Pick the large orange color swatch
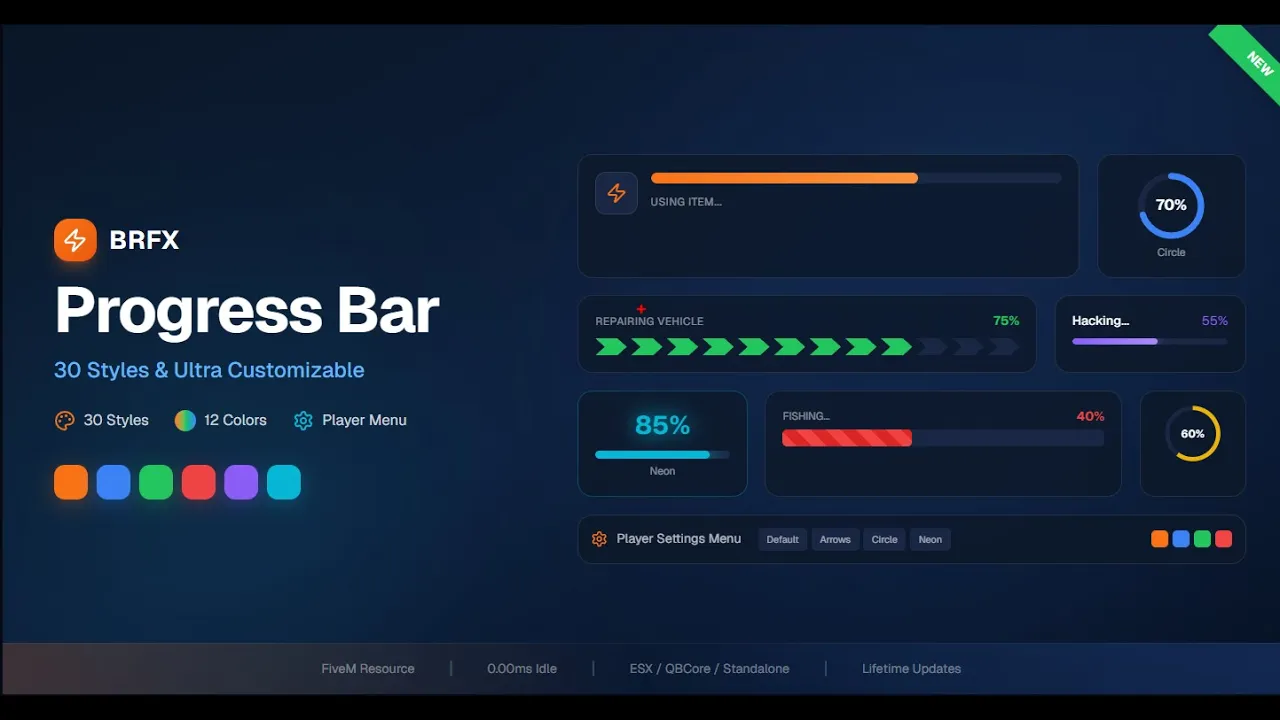This screenshot has height=720, width=1280. (x=71, y=482)
